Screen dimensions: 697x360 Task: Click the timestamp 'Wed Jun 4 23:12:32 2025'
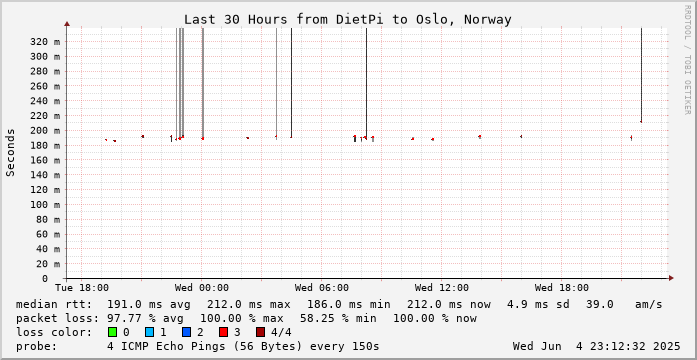tap(597, 346)
